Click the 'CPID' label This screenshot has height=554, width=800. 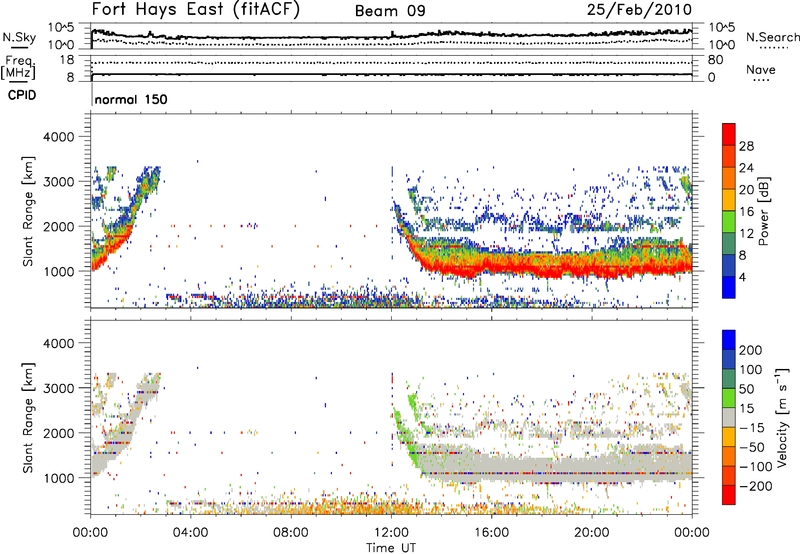point(22,95)
